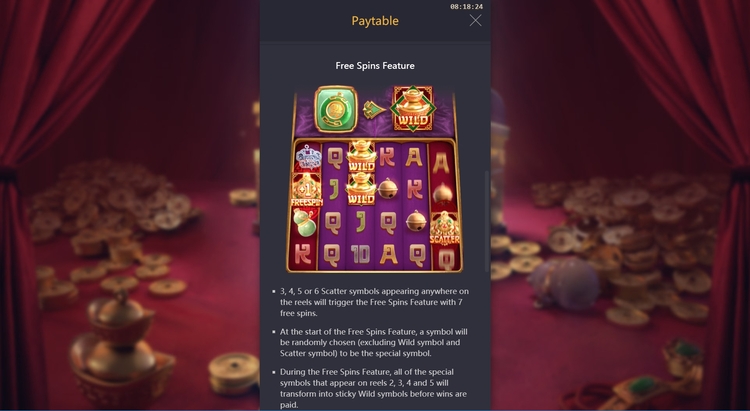
Task: Click the lower Wild symbol on reel three
Action: point(361,189)
